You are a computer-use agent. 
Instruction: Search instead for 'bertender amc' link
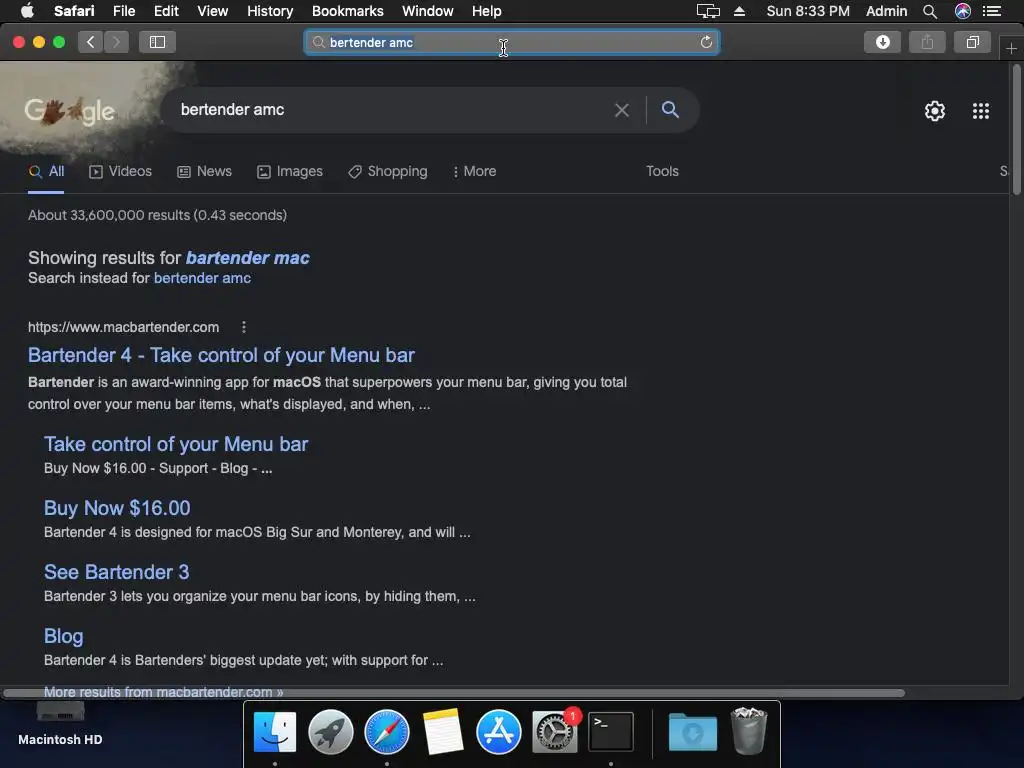[x=202, y=278]
